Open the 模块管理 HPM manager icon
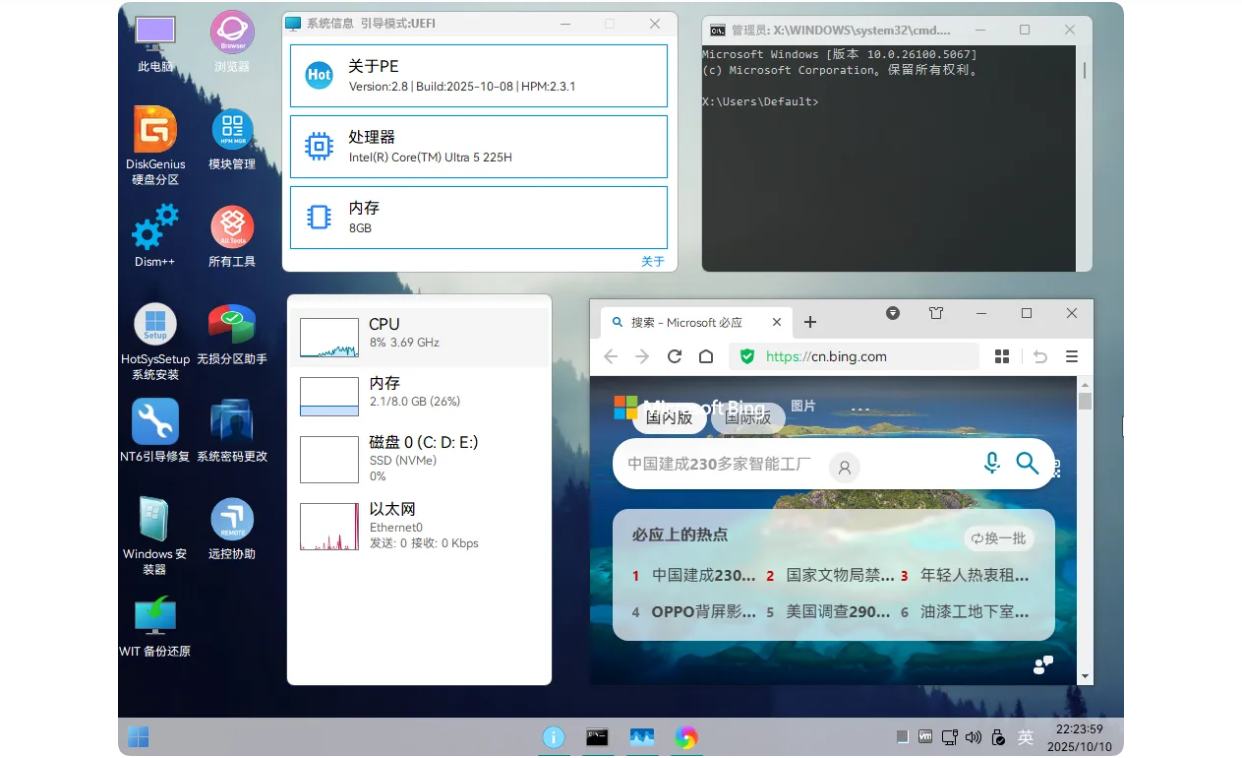The height and width of the screenshot is (758, 1242). pyautogui.click(x=232, y=139)
